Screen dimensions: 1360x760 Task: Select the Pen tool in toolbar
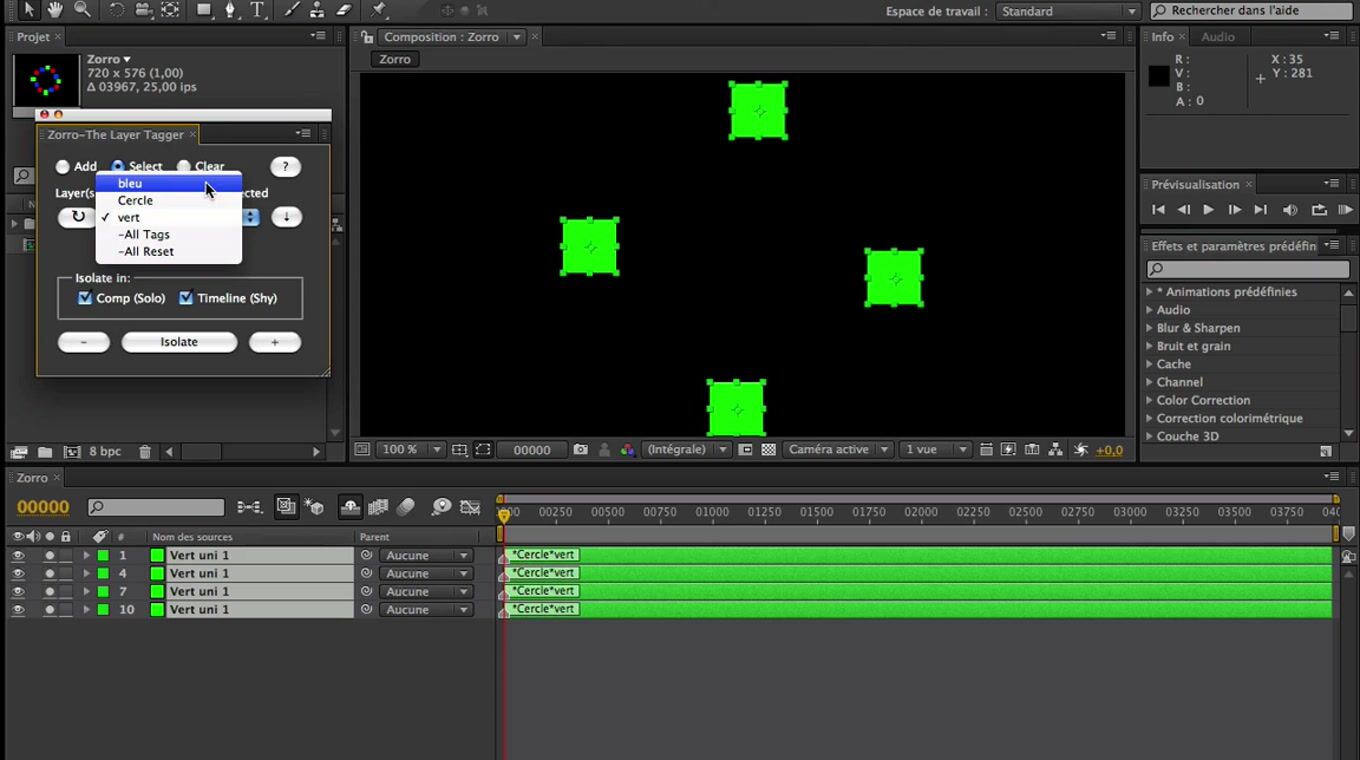[x=230, y=10]
